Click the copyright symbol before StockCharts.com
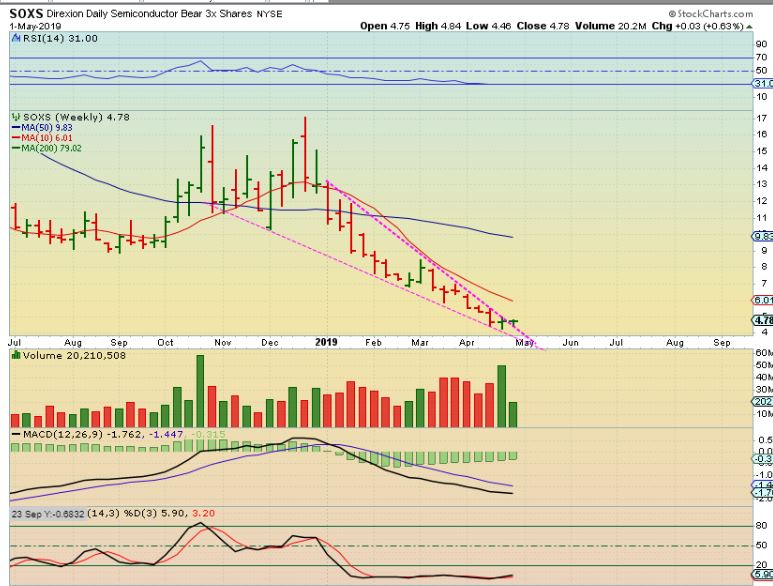The width and height of the screenshot is (773, 586). 672,14
